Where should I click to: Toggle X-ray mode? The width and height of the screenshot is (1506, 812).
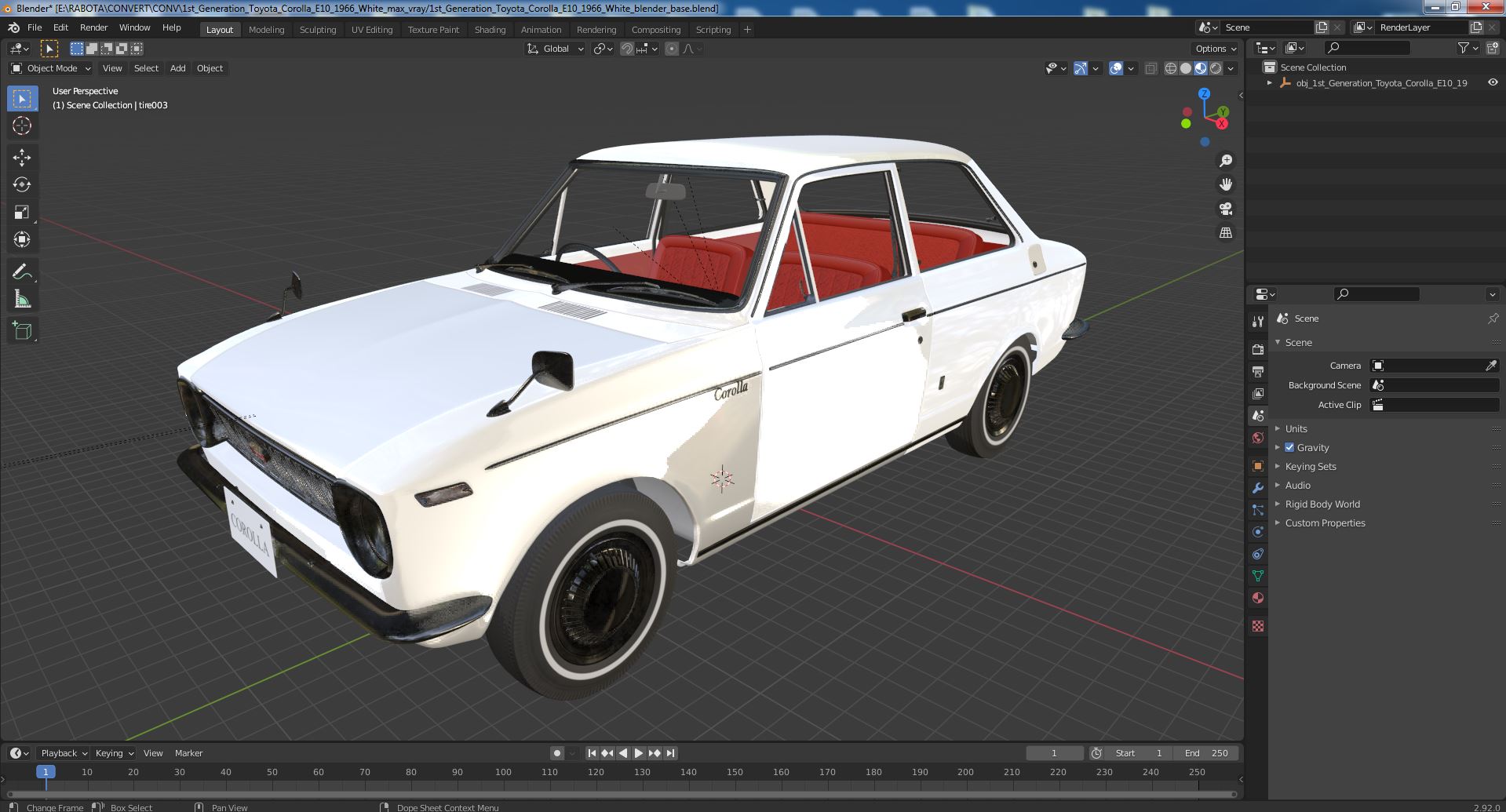point(1150,68)
